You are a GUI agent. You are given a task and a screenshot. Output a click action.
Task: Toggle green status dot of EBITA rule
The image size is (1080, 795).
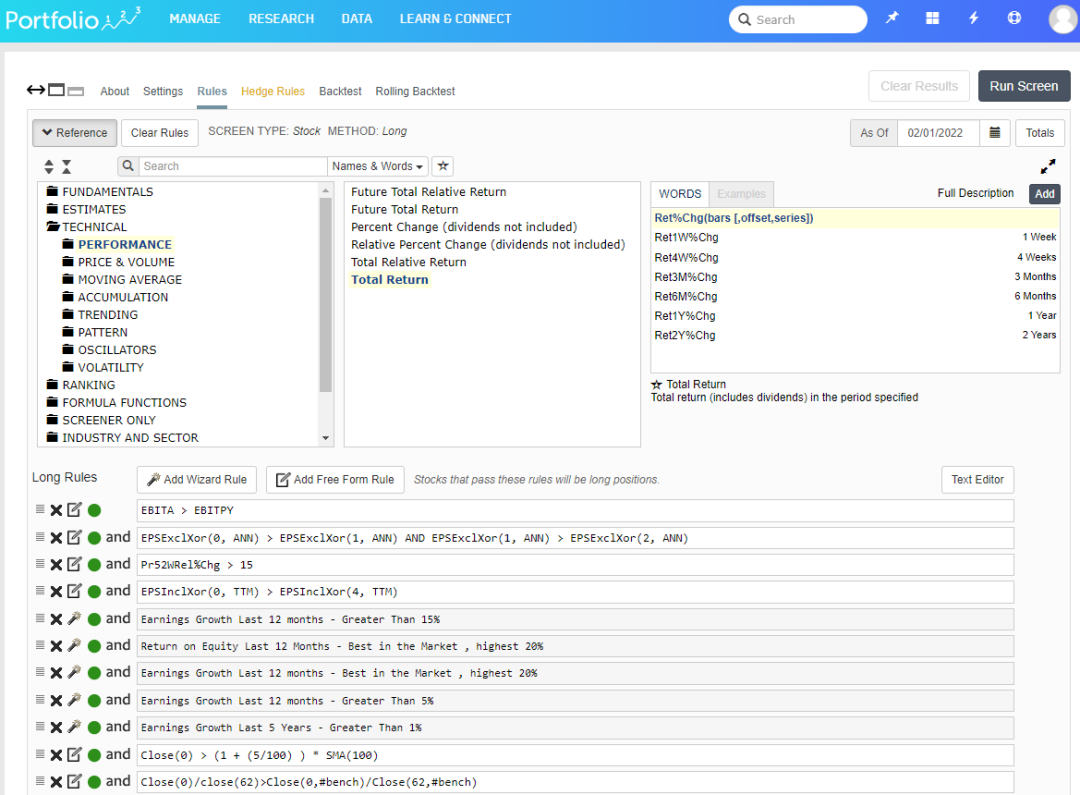pos(94,511)
